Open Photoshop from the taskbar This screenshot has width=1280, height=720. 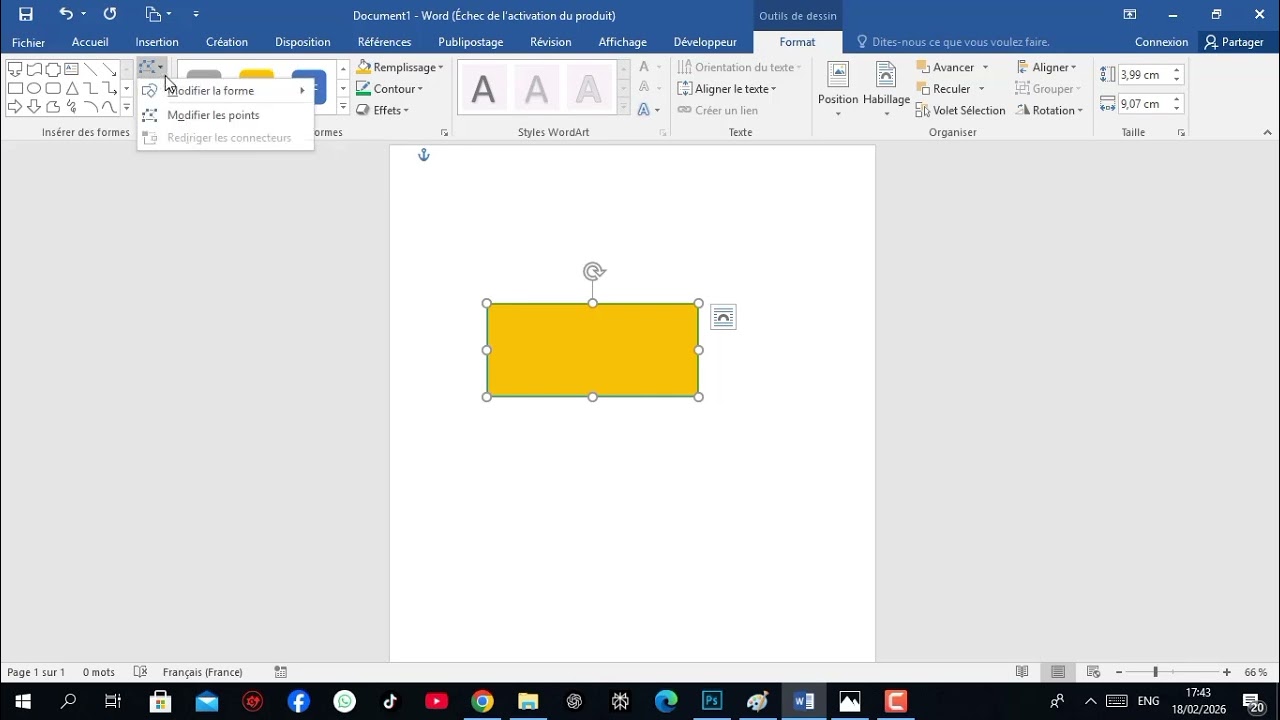tap(712, 701)
